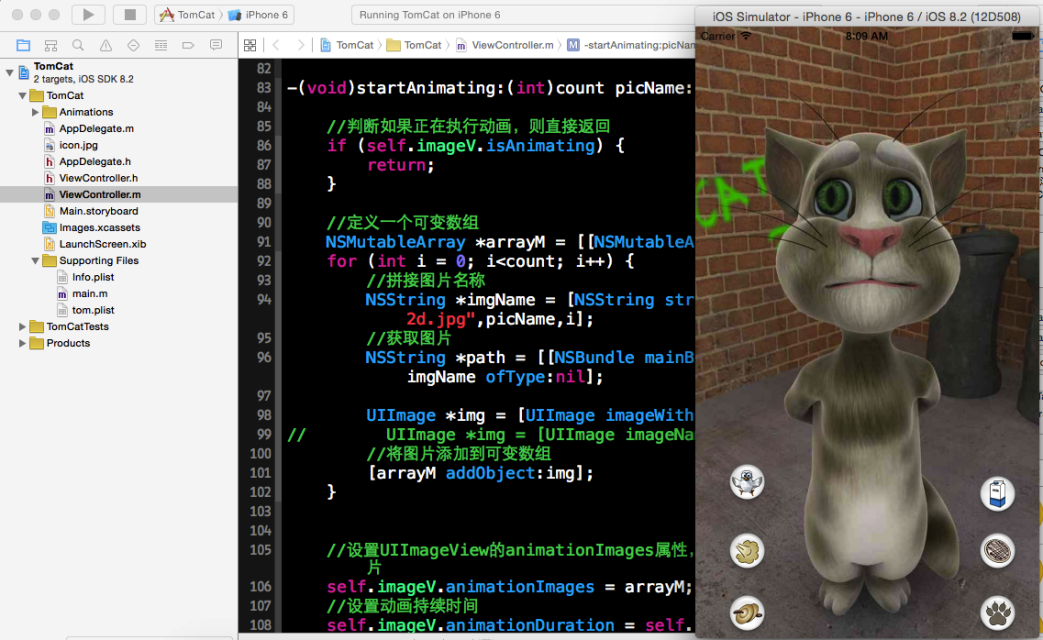Run the TomCat app with the Play button
Image resolution: width=1043 pixels, height=640 pixels.
pos(88,15)
